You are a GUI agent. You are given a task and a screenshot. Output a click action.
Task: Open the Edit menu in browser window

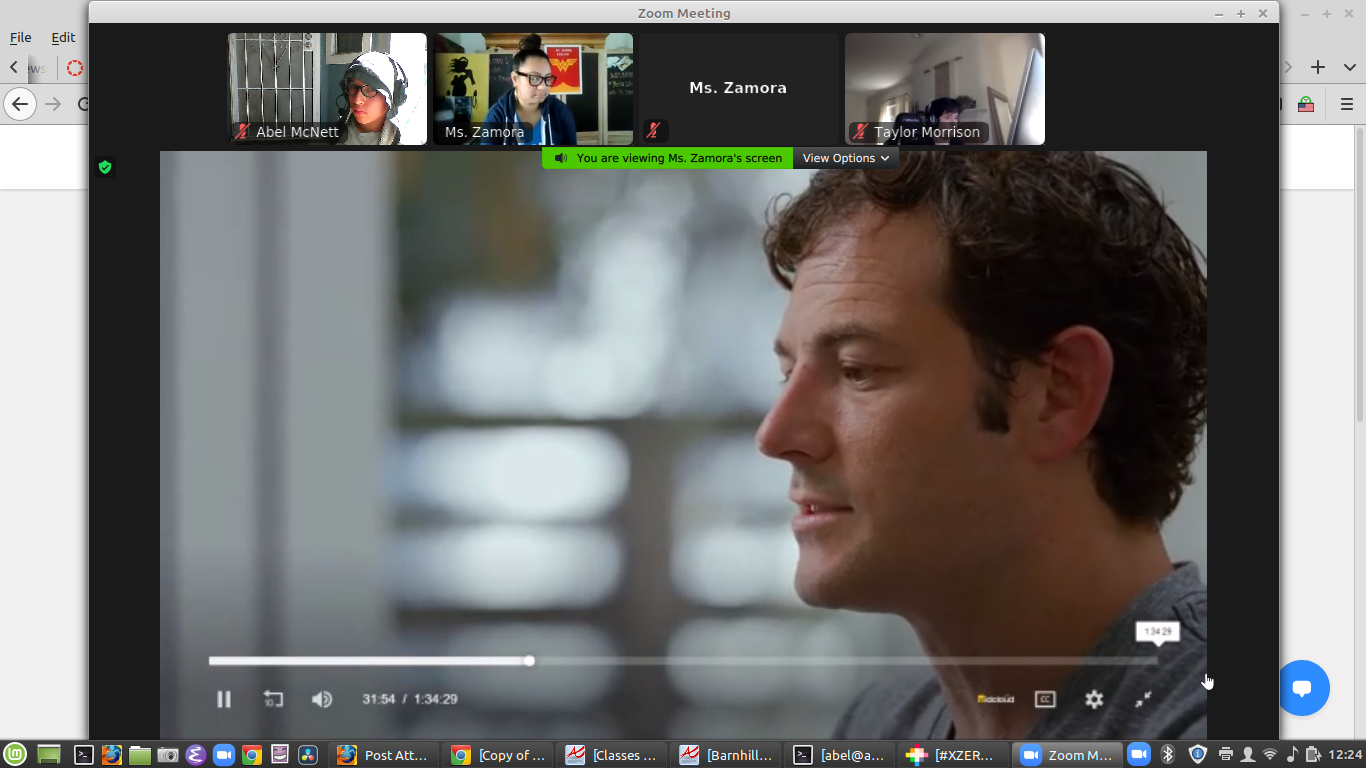pos(64,37)
